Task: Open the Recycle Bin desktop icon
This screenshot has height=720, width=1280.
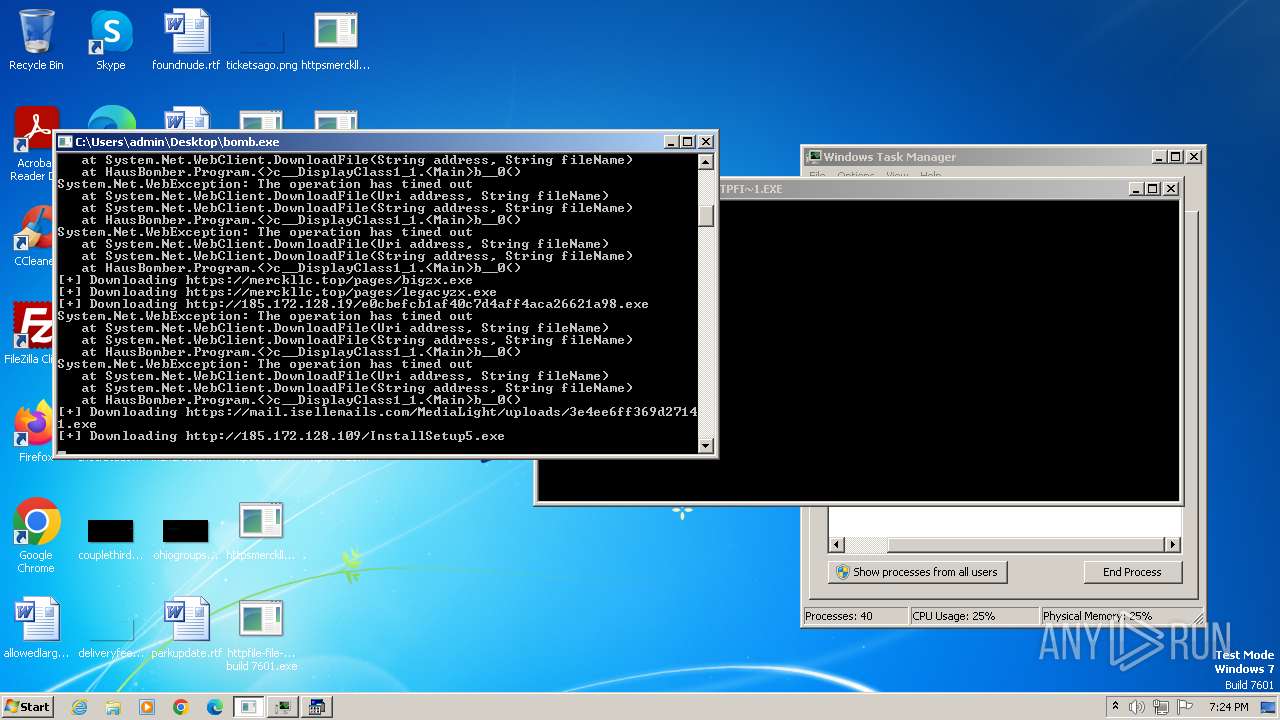Action: click(x=36, y=40)
